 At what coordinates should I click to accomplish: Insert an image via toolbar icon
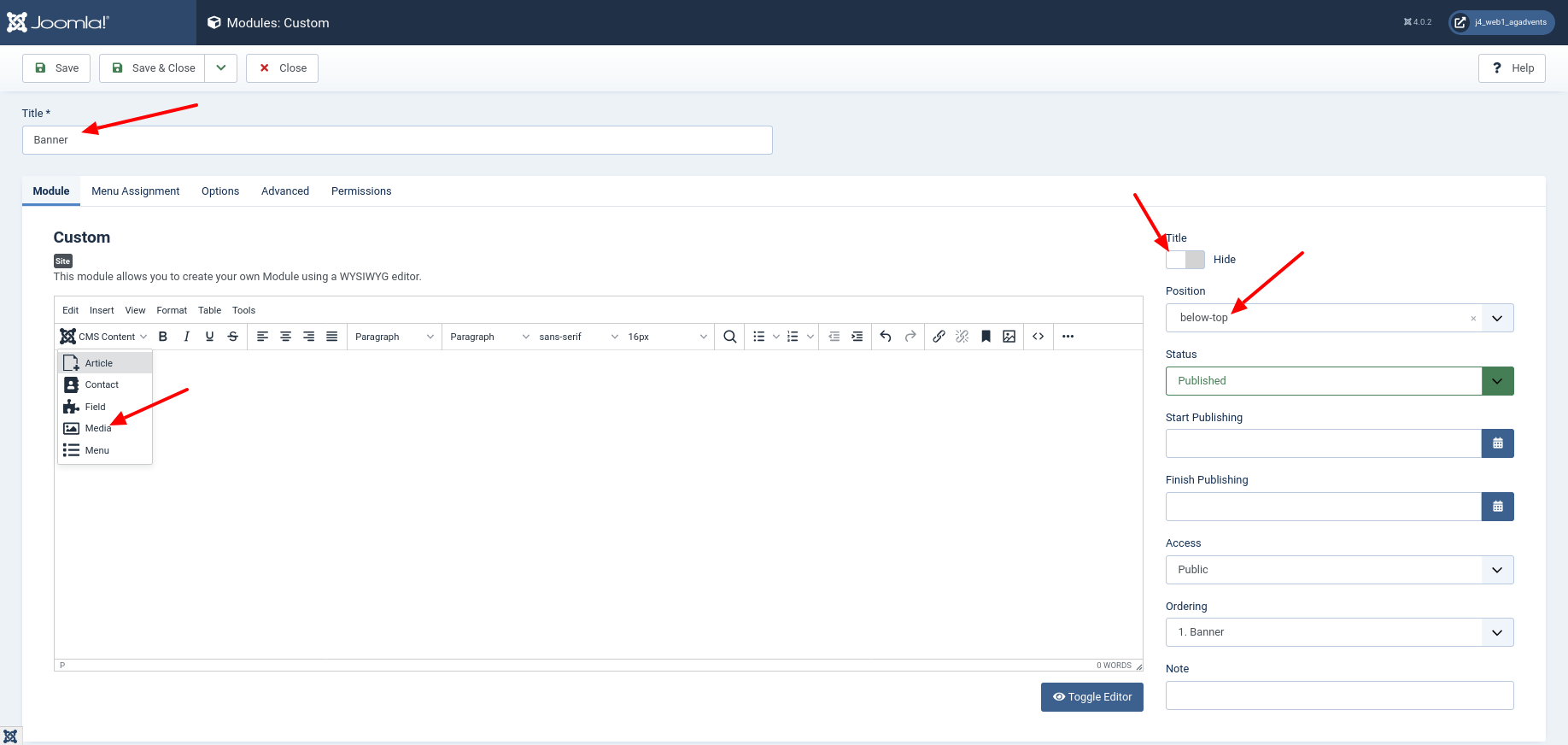tap(1009, 337)
